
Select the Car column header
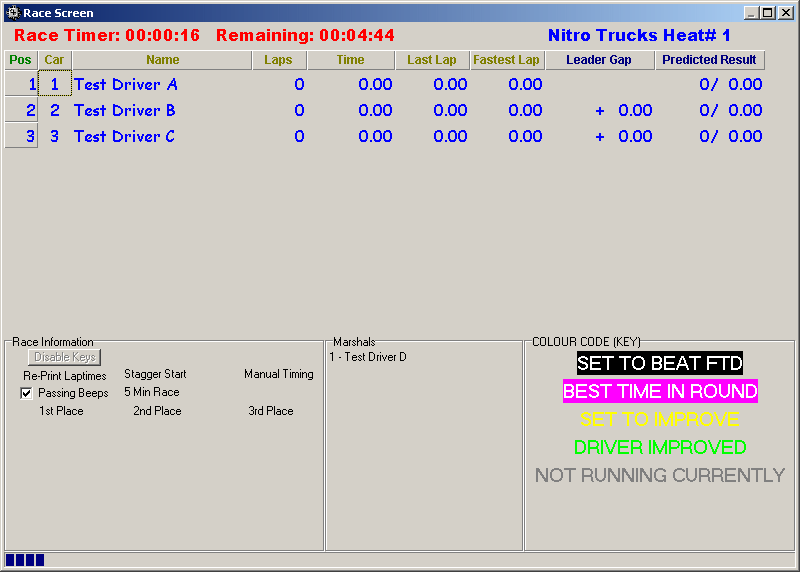pyautogui.click(x=54, y=60)
